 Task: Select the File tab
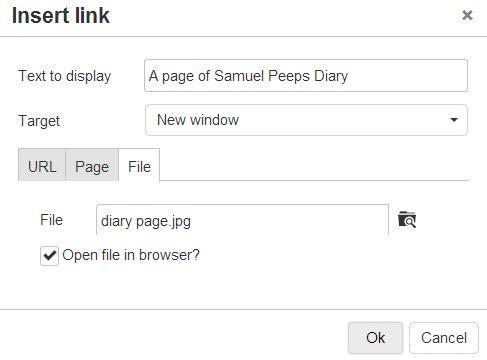tap(139, 166)
